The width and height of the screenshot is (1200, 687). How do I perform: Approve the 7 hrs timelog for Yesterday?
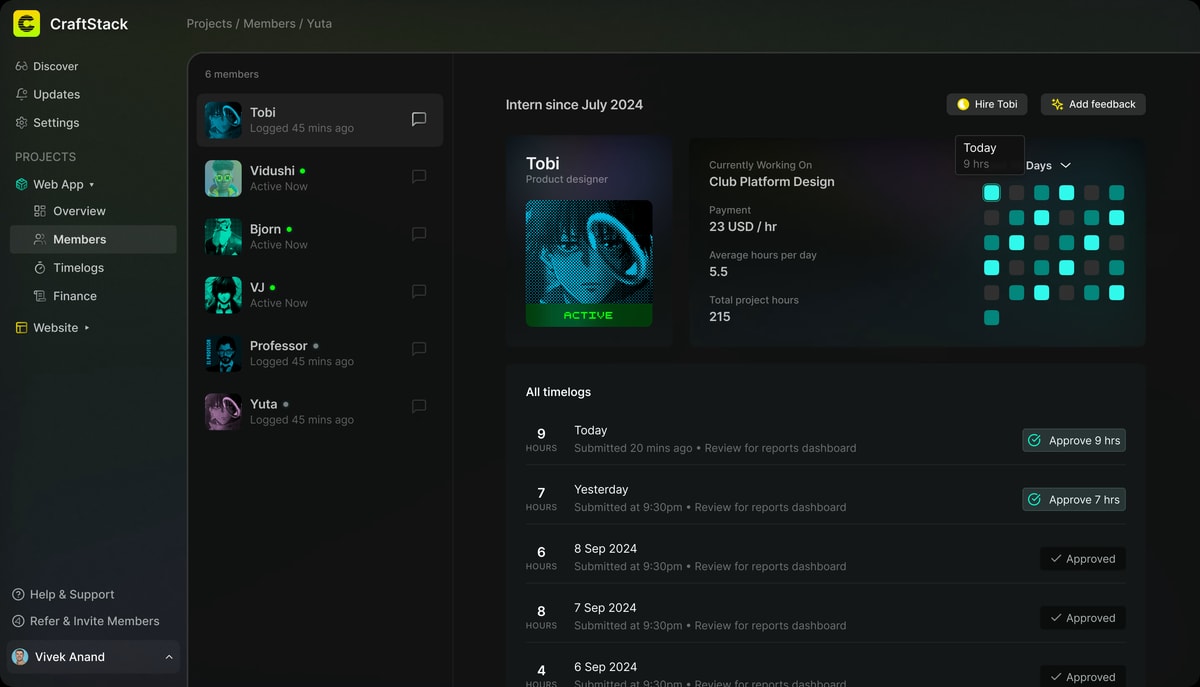[x=1074, y=499]
